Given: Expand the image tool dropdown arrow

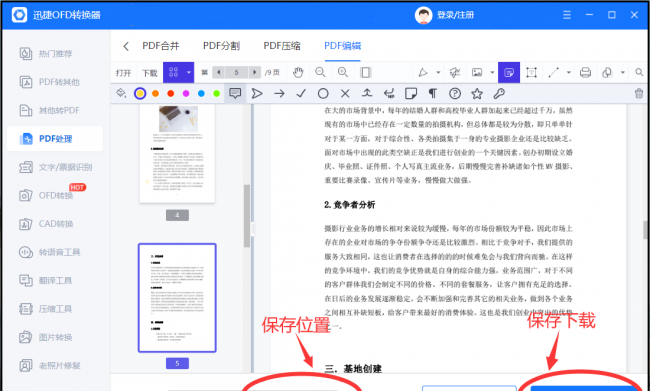Looking at the screenshot, I should [x=492, y=73].
